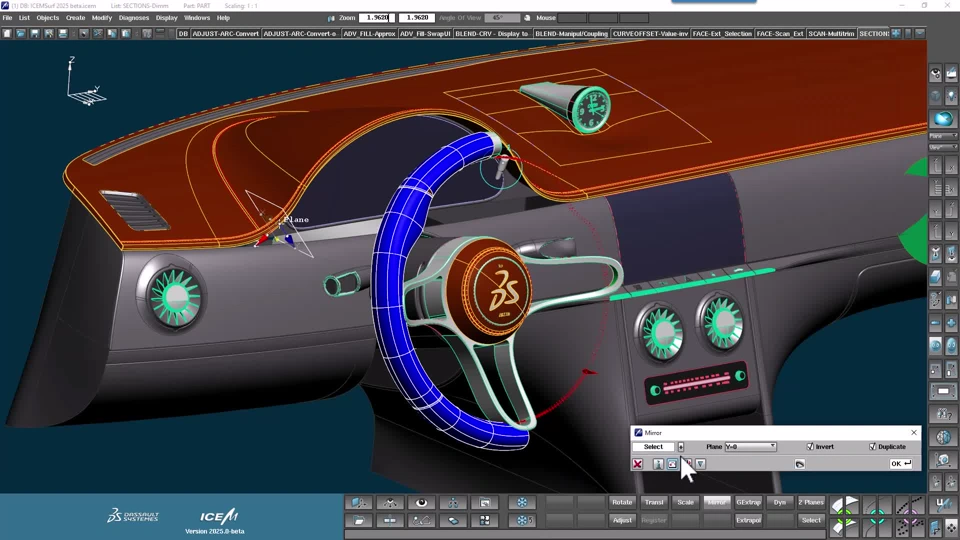
Task: Click the eye visibility icon in bottom toolbar
Action: coord(422,503)
